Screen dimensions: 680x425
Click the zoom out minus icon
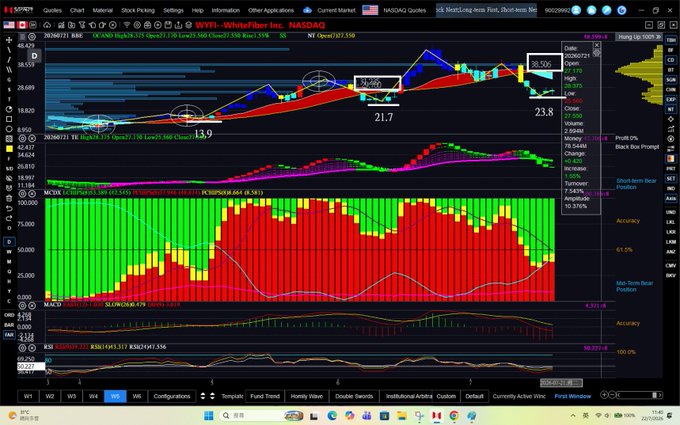612,395
